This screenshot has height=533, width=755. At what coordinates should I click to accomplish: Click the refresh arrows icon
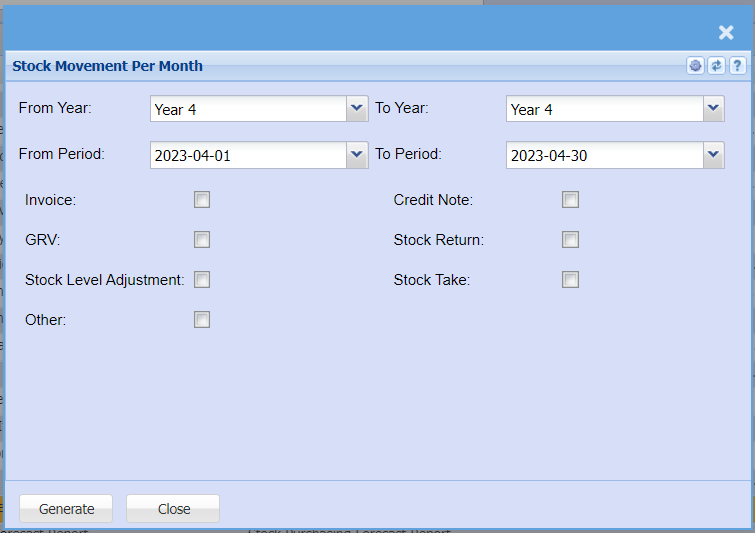click(x=716, y=66)
